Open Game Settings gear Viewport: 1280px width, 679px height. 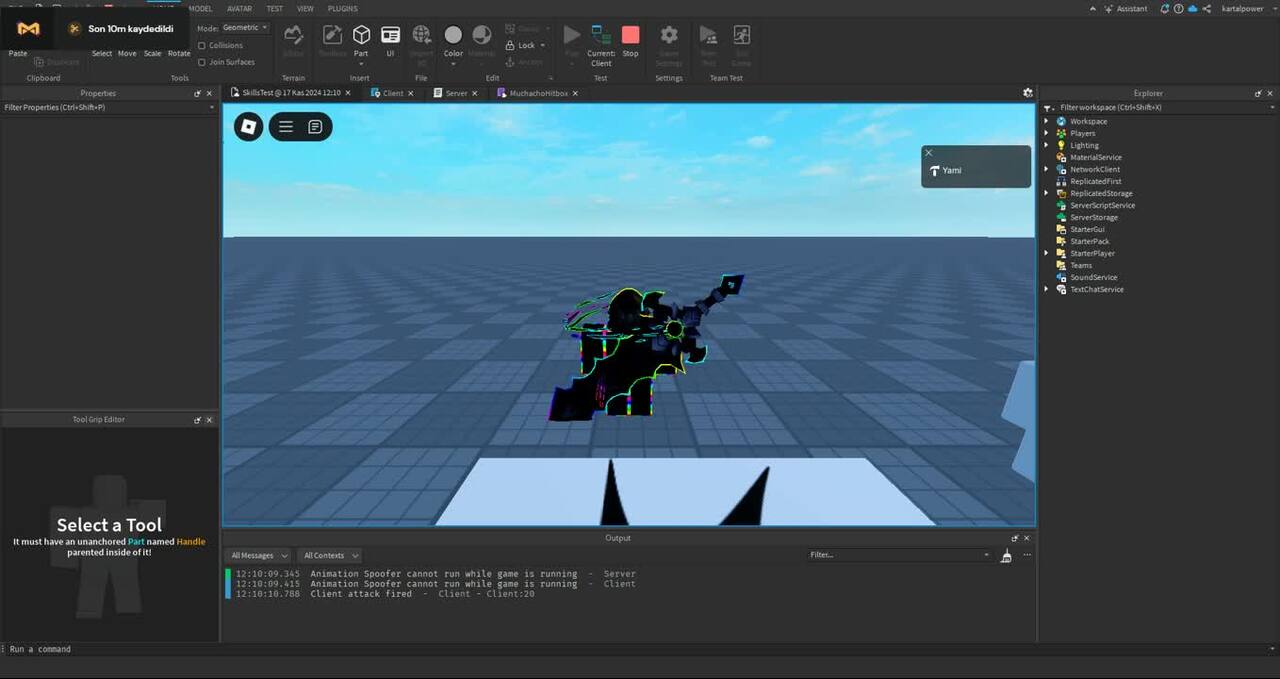(669, 44)
